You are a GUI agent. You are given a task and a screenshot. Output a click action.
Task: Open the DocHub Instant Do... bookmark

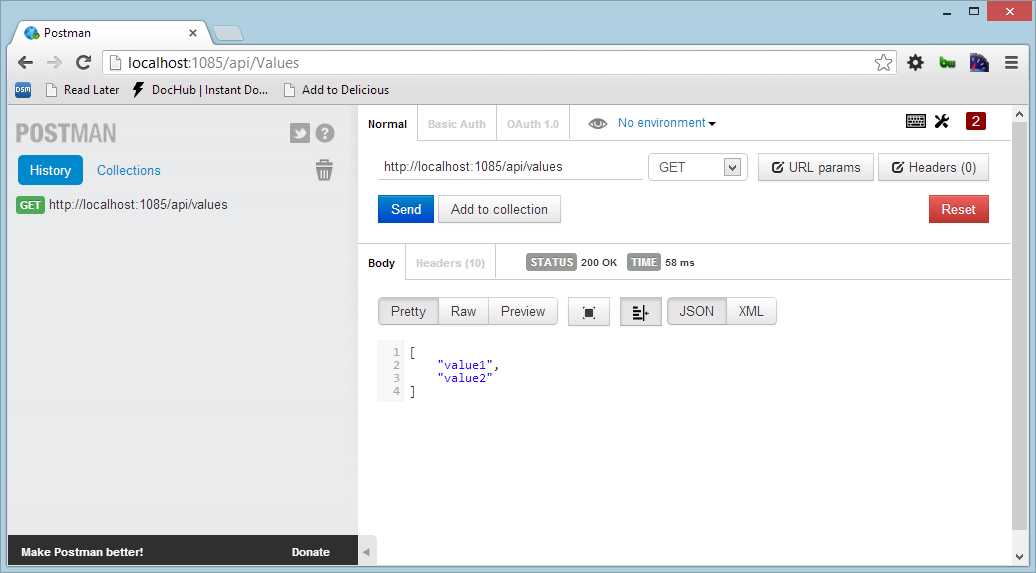point(200,90)
